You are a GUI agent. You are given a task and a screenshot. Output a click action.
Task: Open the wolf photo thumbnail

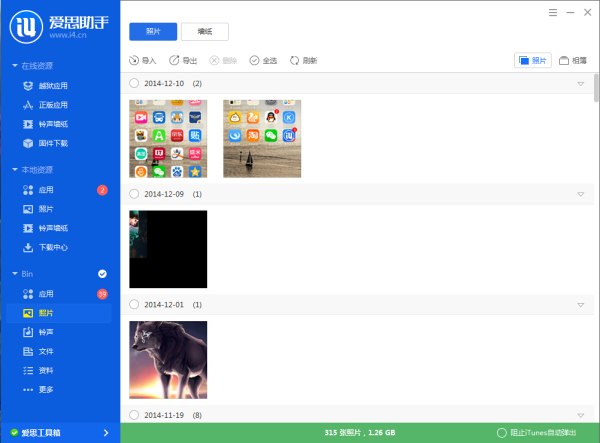coord(168,359)
